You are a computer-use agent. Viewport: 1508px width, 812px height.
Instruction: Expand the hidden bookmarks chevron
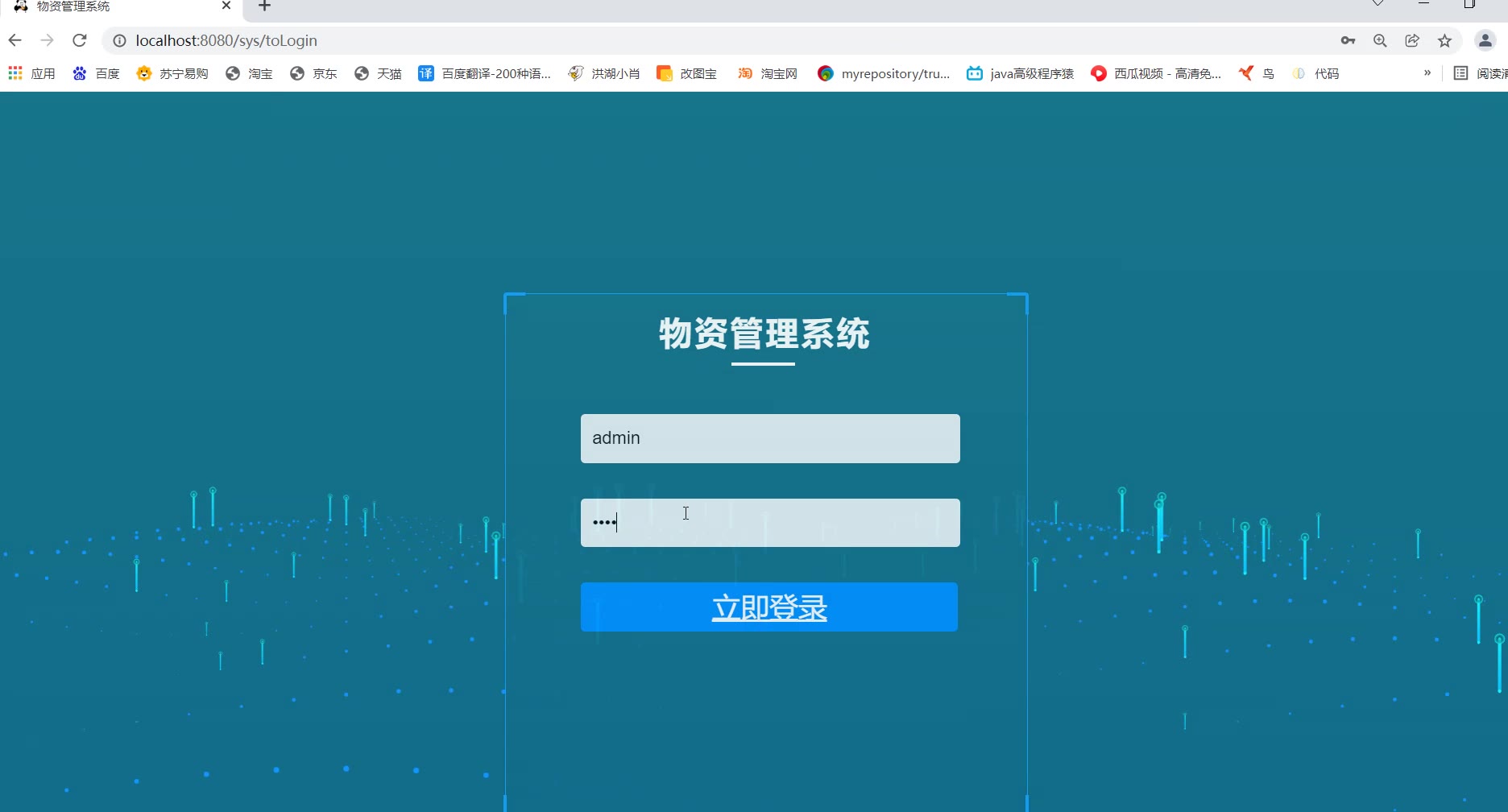1427,72
